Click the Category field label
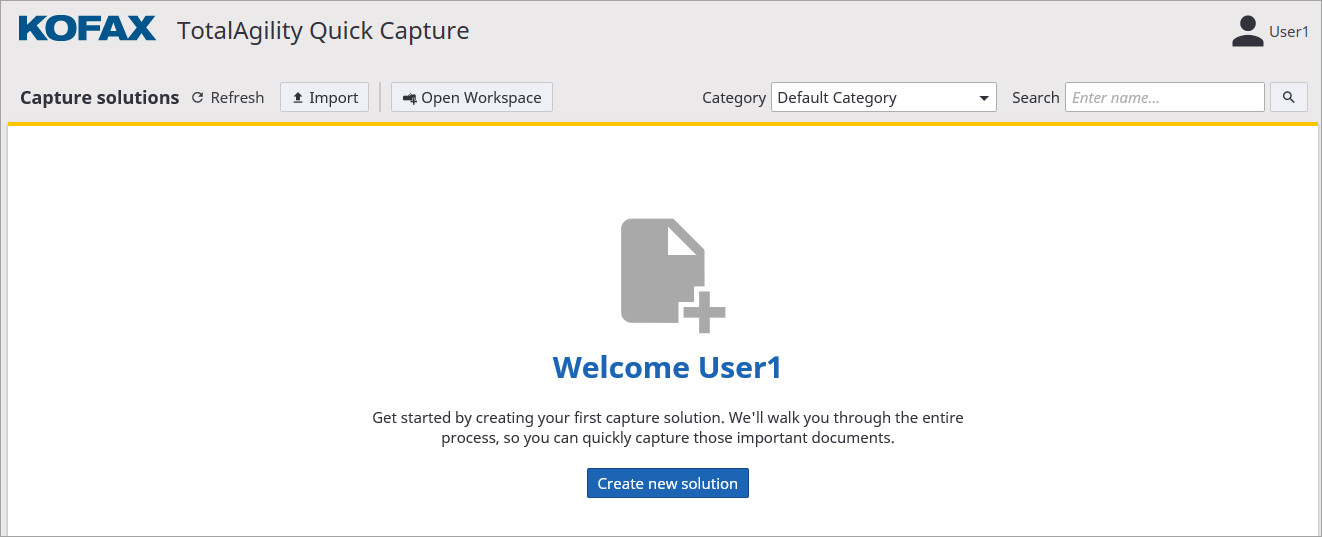The height and width of the screenshot is (537, 1322). tap(733, 98)
